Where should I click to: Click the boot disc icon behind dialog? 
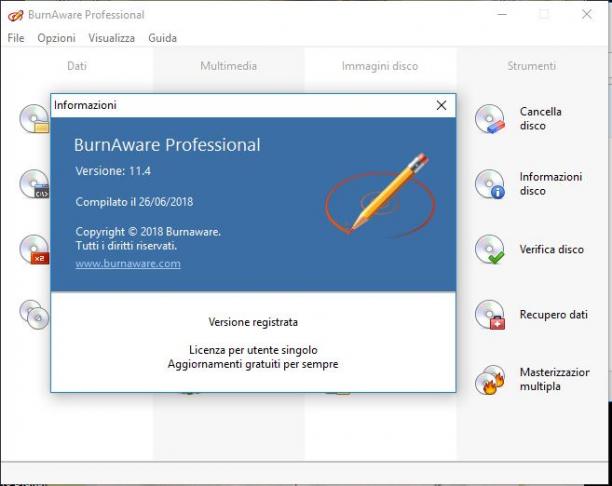[35, 184]
